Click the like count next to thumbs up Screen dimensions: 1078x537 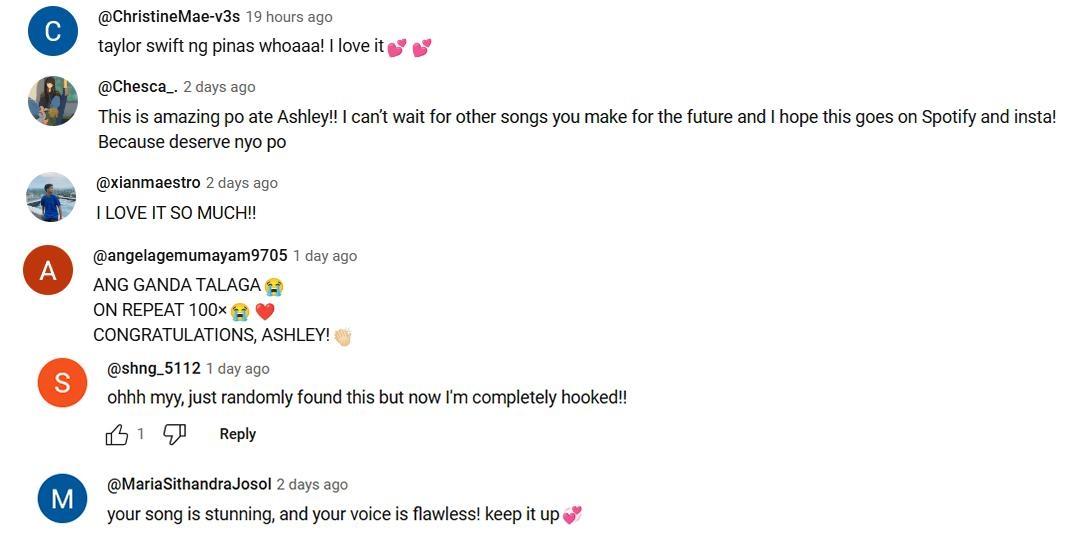coord(141,434)
